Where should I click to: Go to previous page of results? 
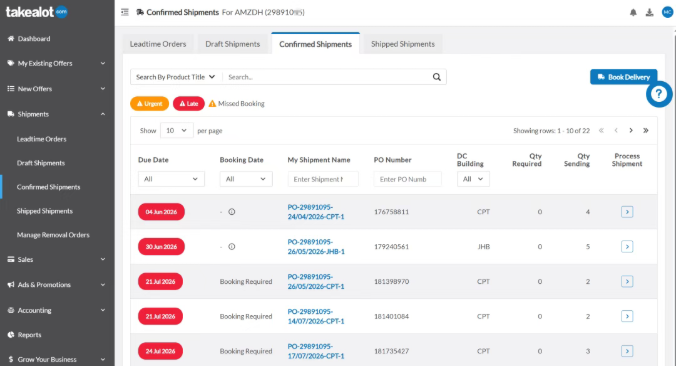coord(616,131)
